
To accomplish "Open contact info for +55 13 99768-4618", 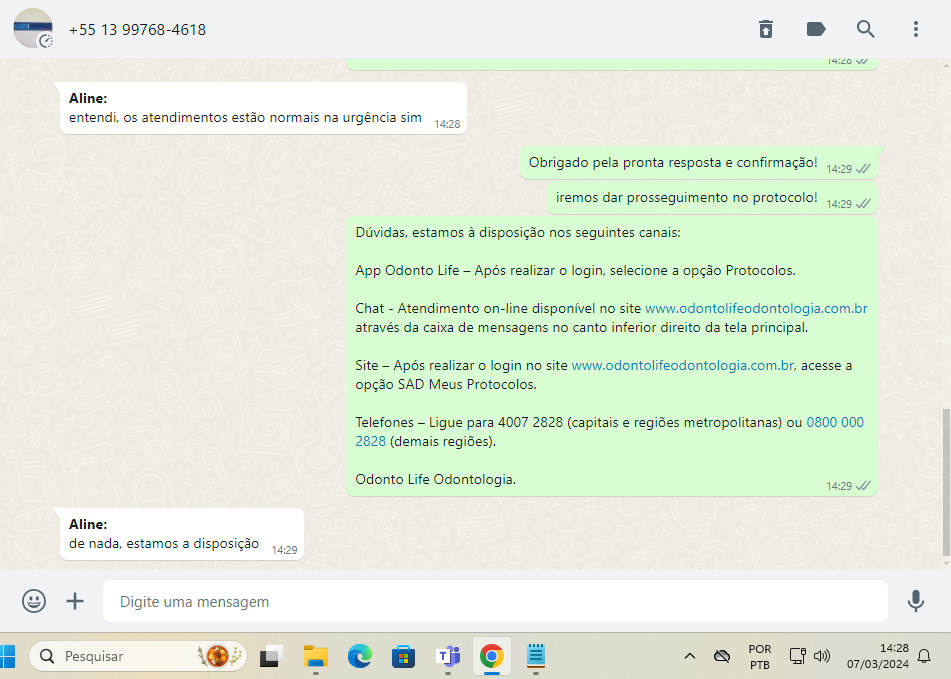I will click(137, 30).
